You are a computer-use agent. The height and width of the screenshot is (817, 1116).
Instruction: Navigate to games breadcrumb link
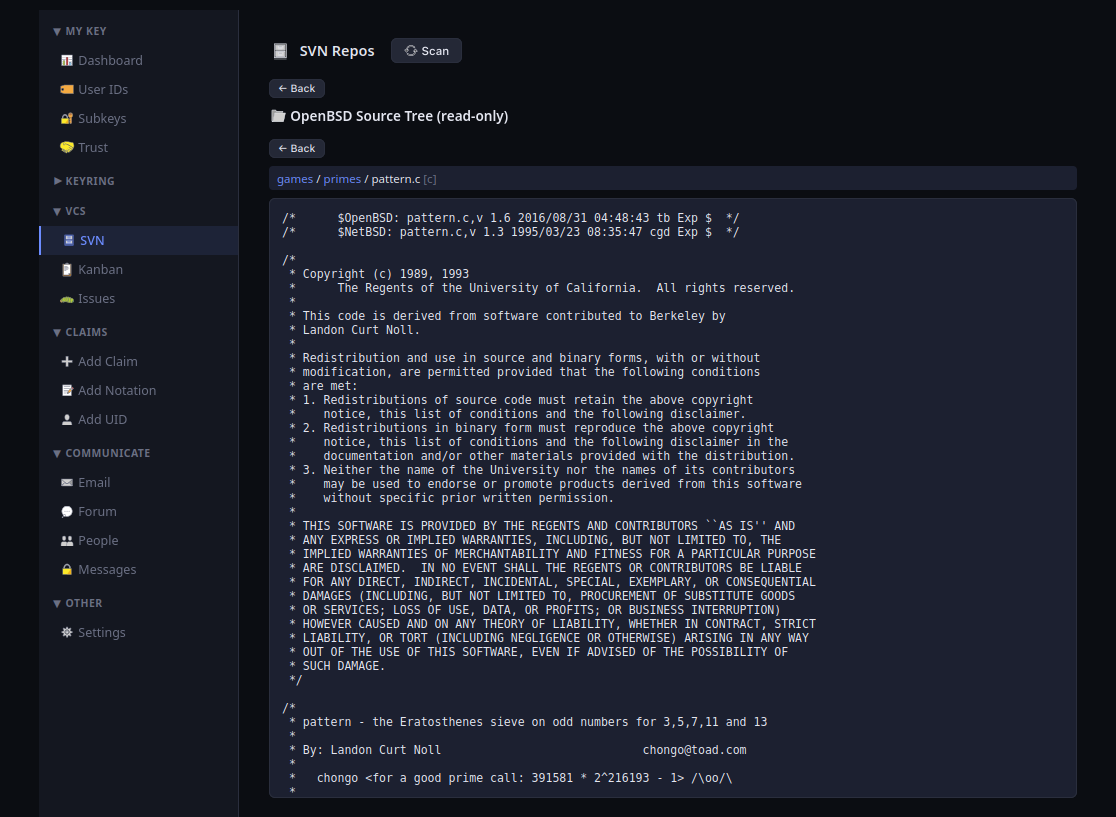(295, 179)
